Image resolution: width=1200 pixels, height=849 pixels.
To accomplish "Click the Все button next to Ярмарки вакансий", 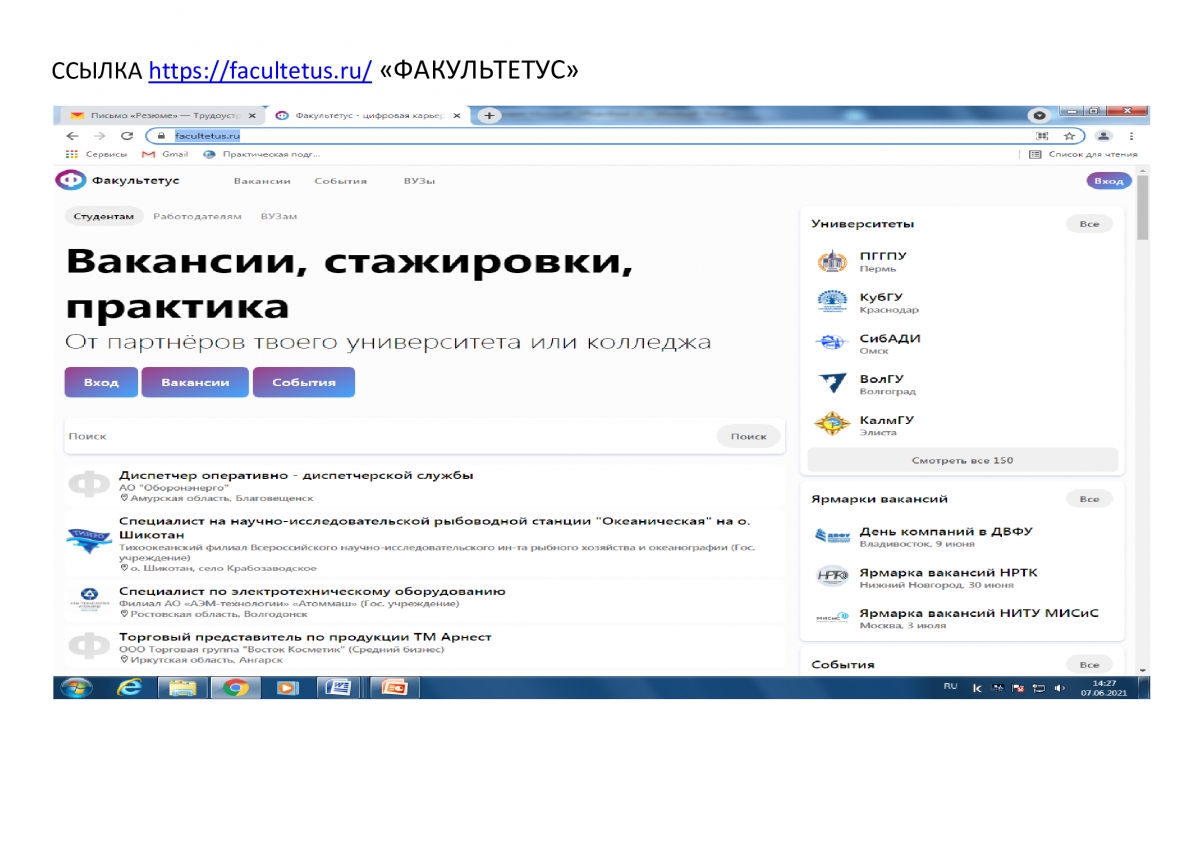I will pos(1089,499).
